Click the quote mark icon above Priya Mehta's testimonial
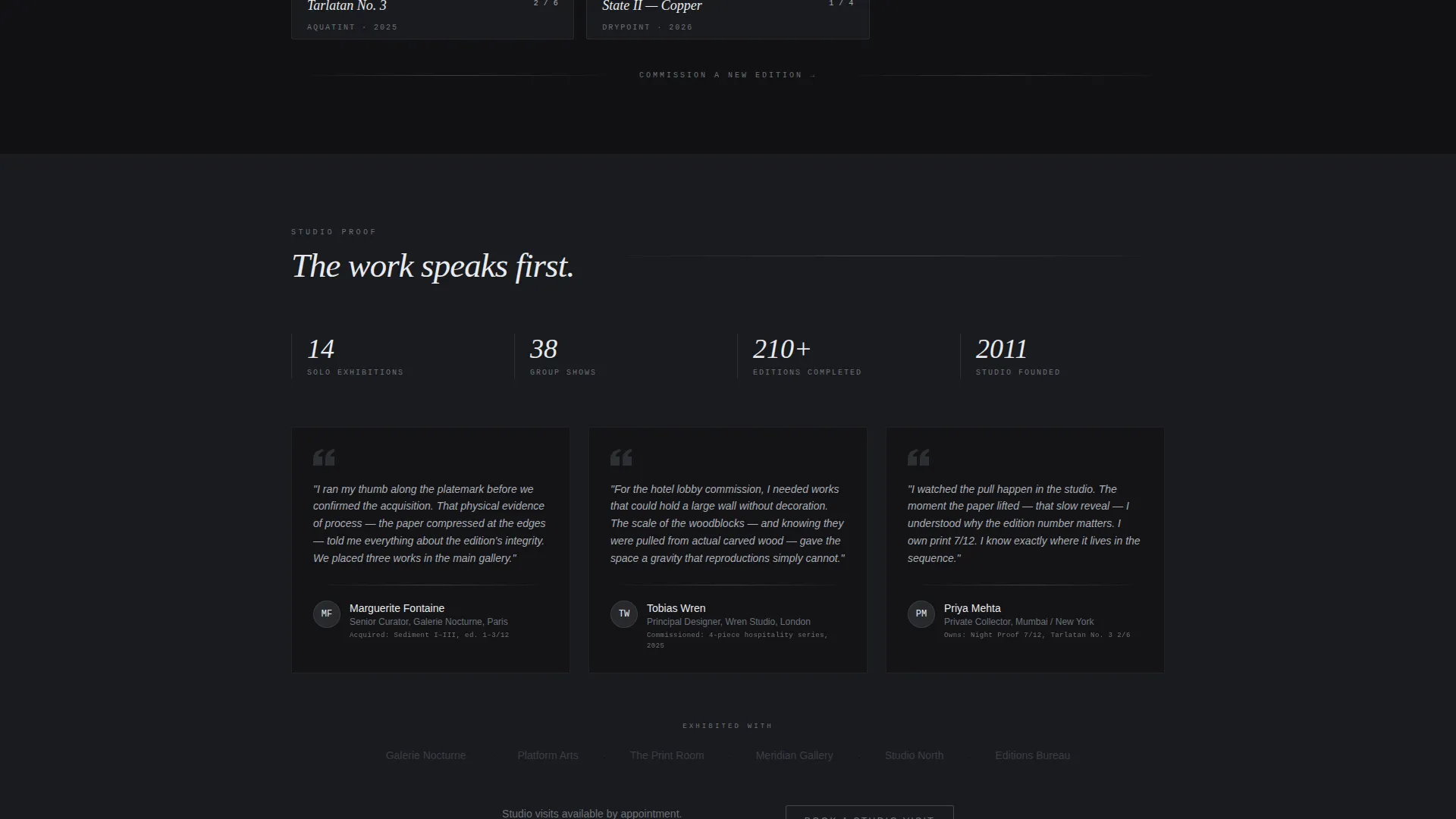This screenshot has height=819, width=1456. pos(918,457)
